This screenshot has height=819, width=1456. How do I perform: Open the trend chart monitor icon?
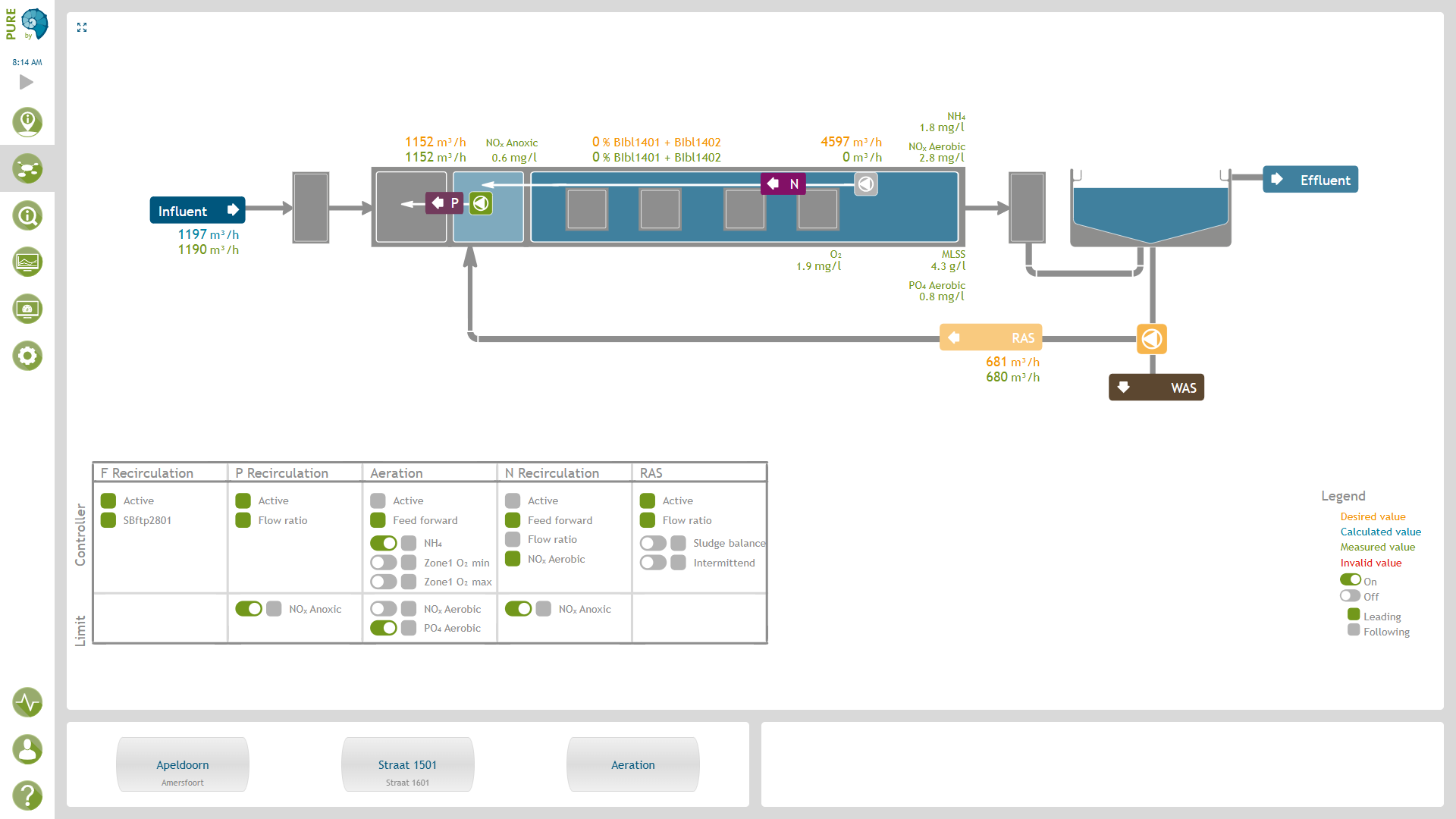coord(27,262)
